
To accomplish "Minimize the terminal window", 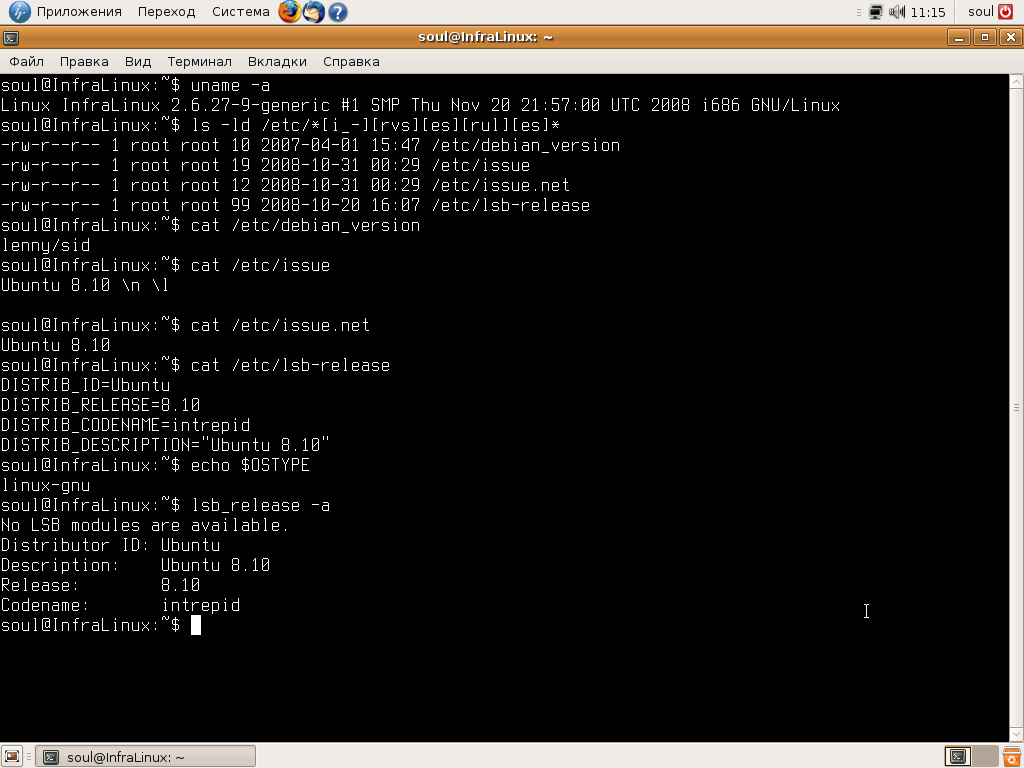I will point(959,37).
